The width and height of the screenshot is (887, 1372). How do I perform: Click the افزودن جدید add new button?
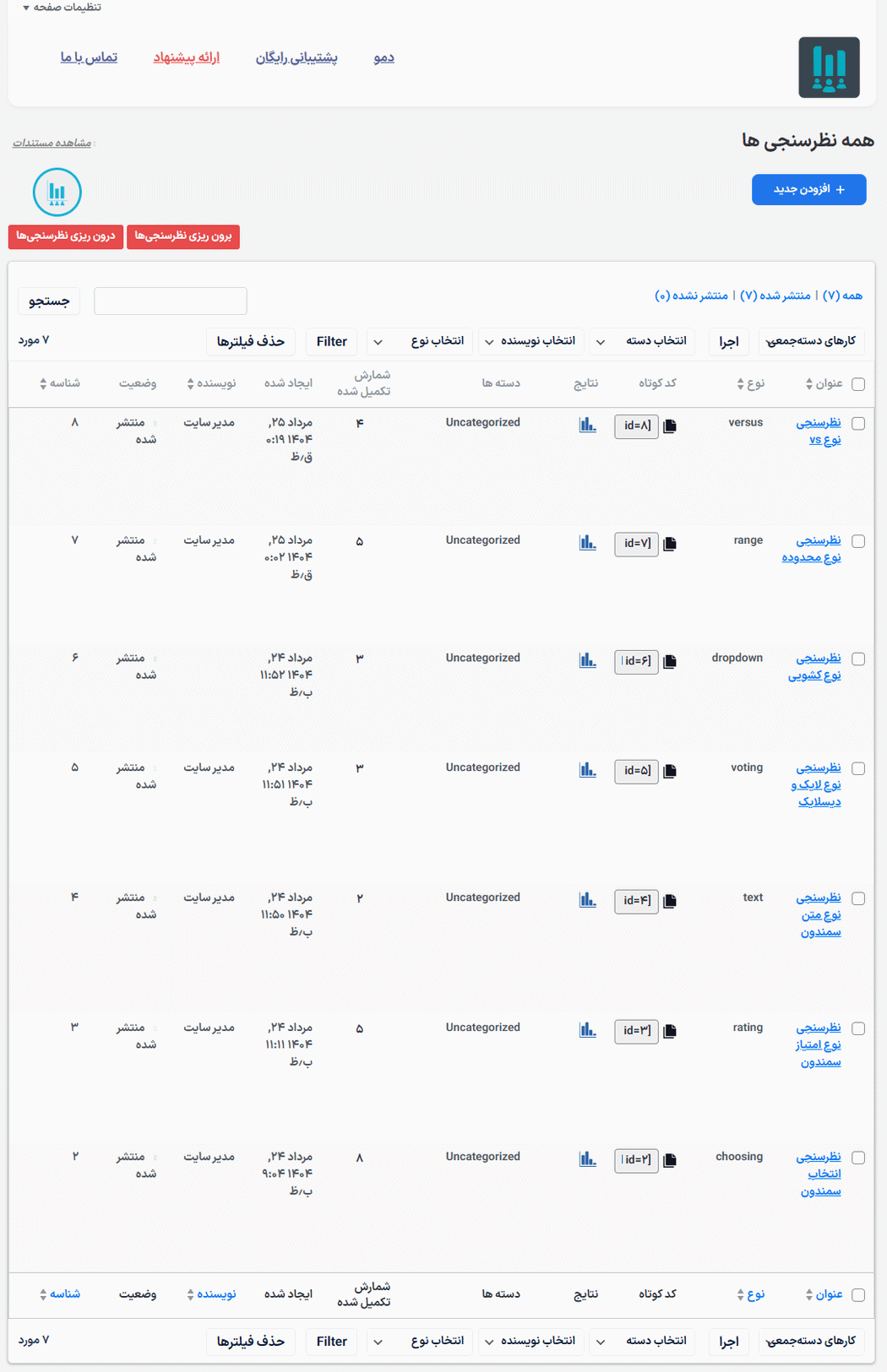pyautogui.click(x=809, y=190)
